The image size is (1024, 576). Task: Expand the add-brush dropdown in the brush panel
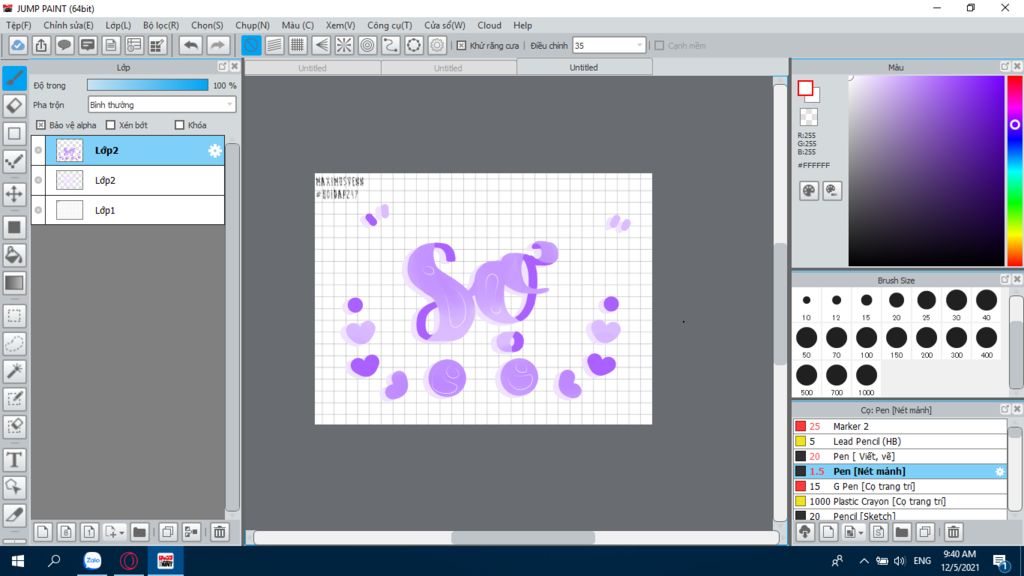coord(861,533)
